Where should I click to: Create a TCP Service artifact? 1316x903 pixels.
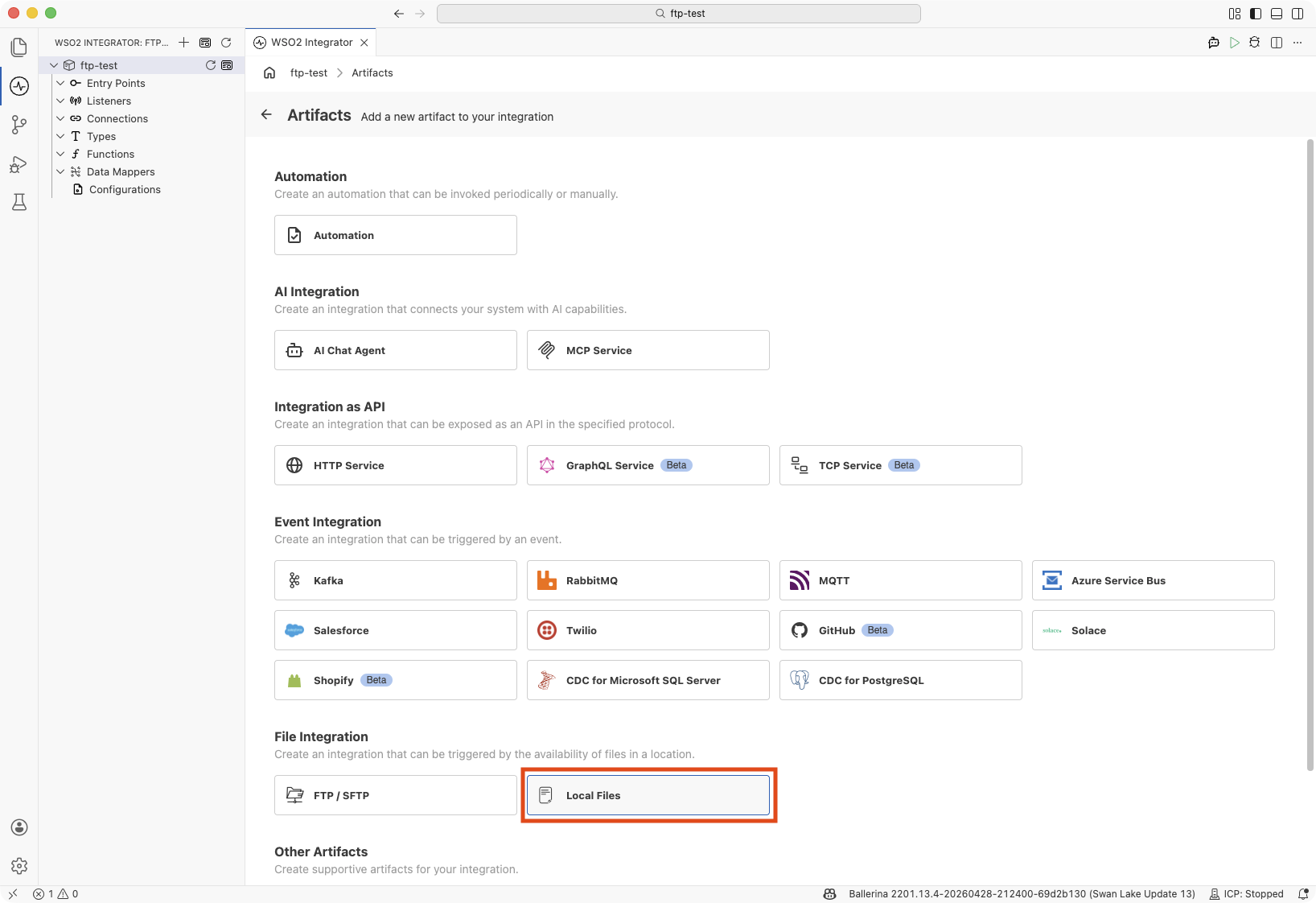tap(901, 465)
